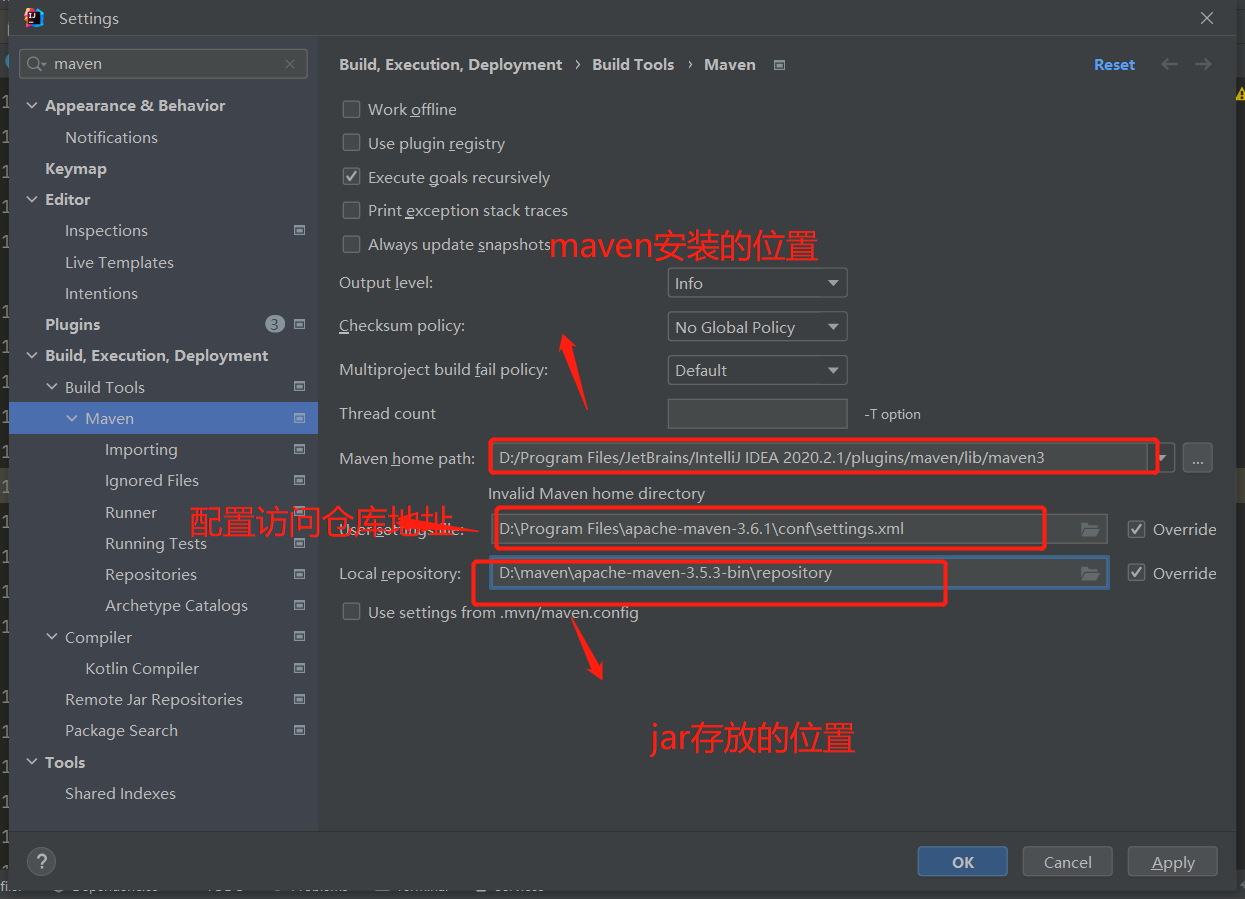Click the settings search box
The width and height of the screenshot is (1245, 899).
pos(163,64)
